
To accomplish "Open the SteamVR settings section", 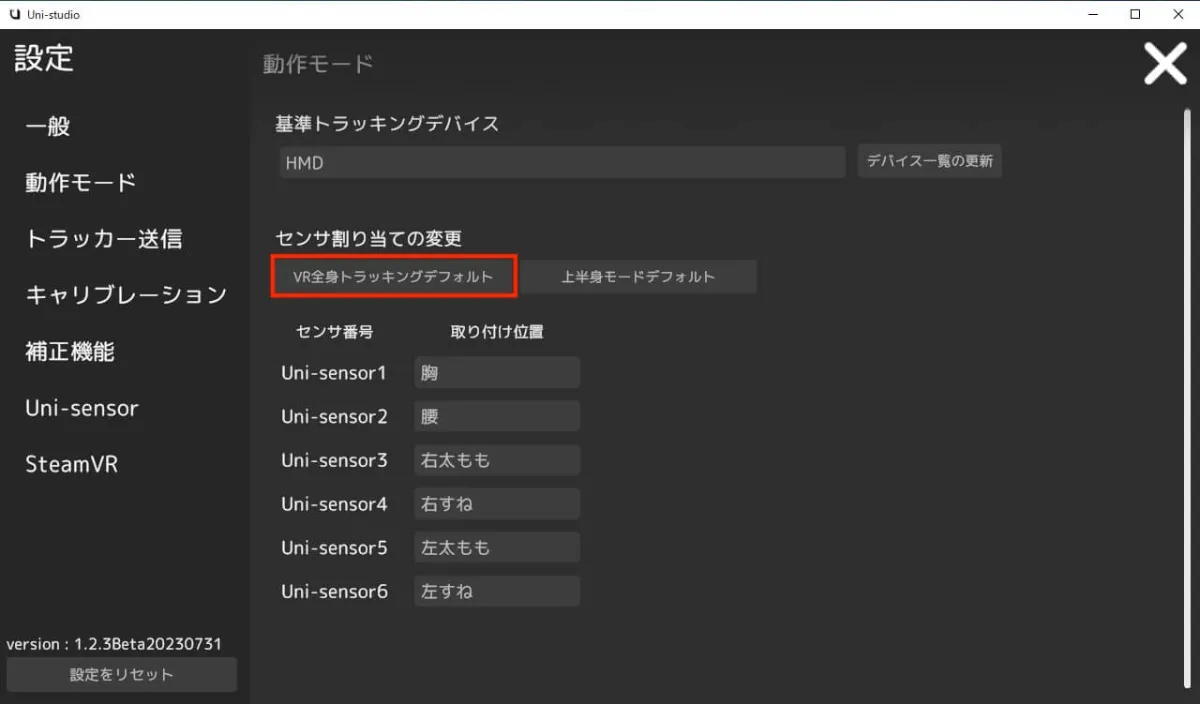I will 71,464.
